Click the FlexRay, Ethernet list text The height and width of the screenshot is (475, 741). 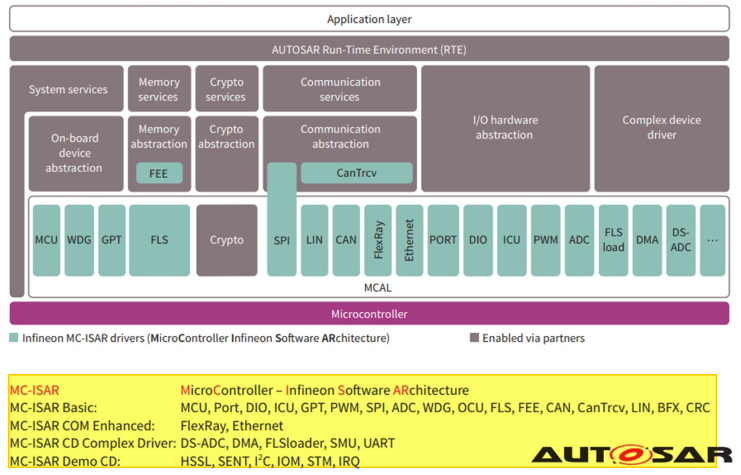(x=232, y=426)
